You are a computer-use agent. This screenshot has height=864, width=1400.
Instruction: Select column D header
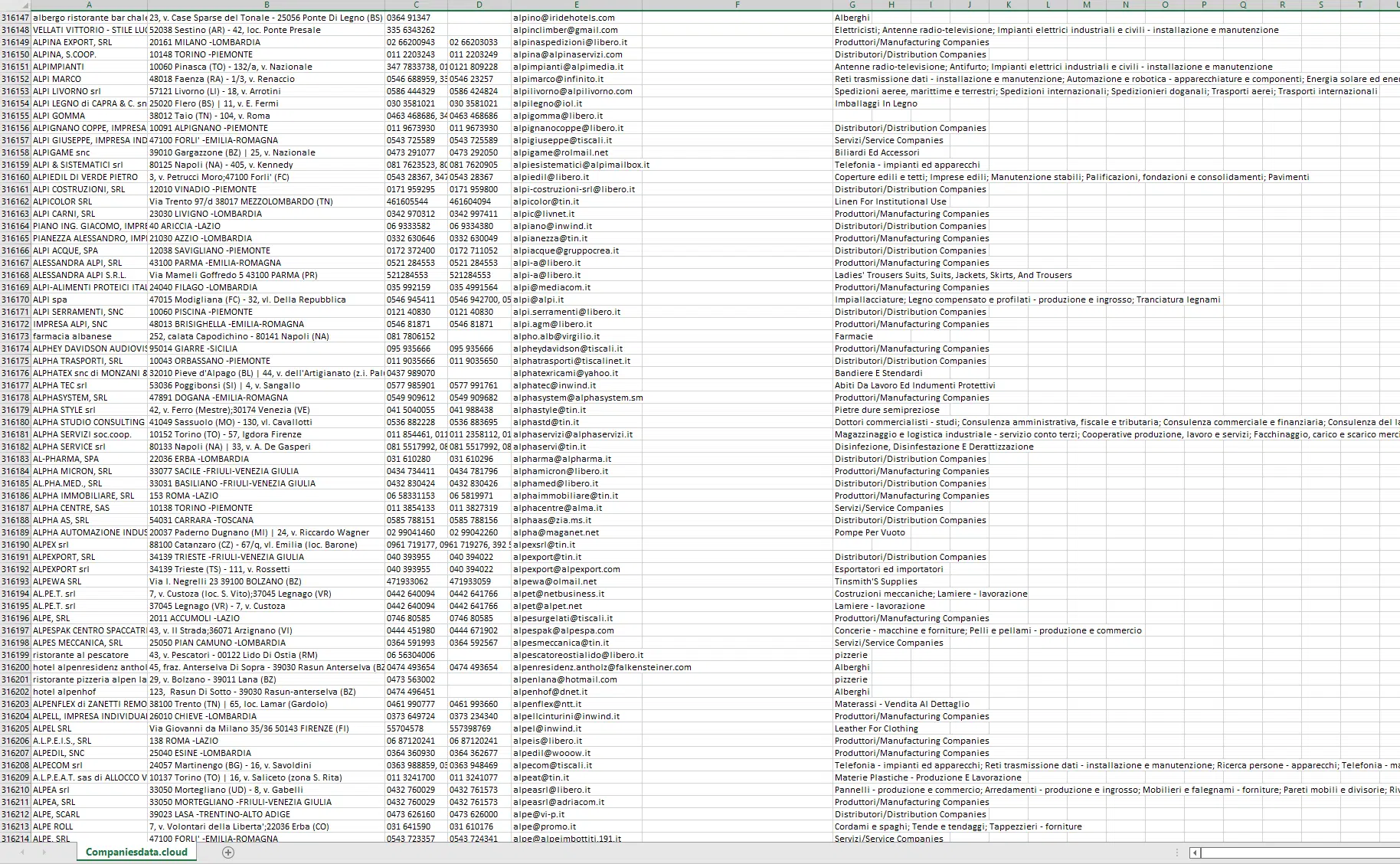coord(479,5)
